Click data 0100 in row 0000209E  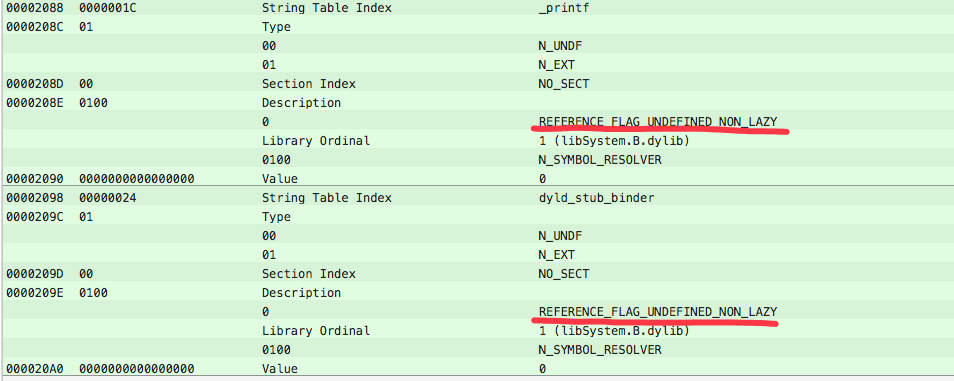[93, 293]
